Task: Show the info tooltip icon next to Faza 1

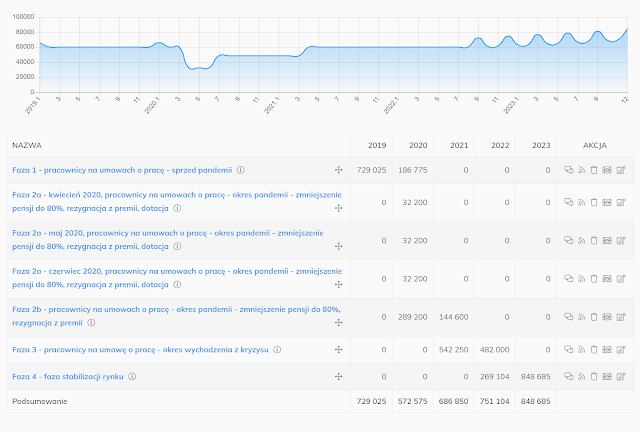Action: point(241,170)
